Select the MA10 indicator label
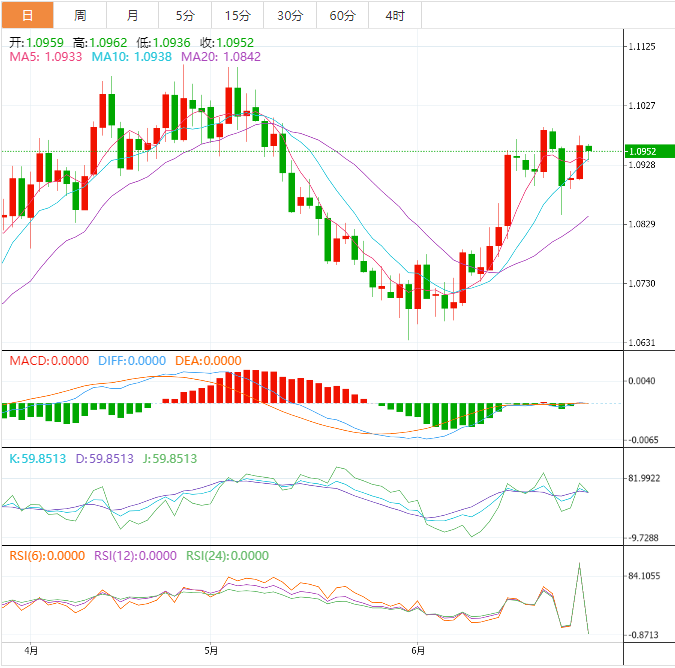The height and width of the screenshot is (668, 675). tap(131, 58)
